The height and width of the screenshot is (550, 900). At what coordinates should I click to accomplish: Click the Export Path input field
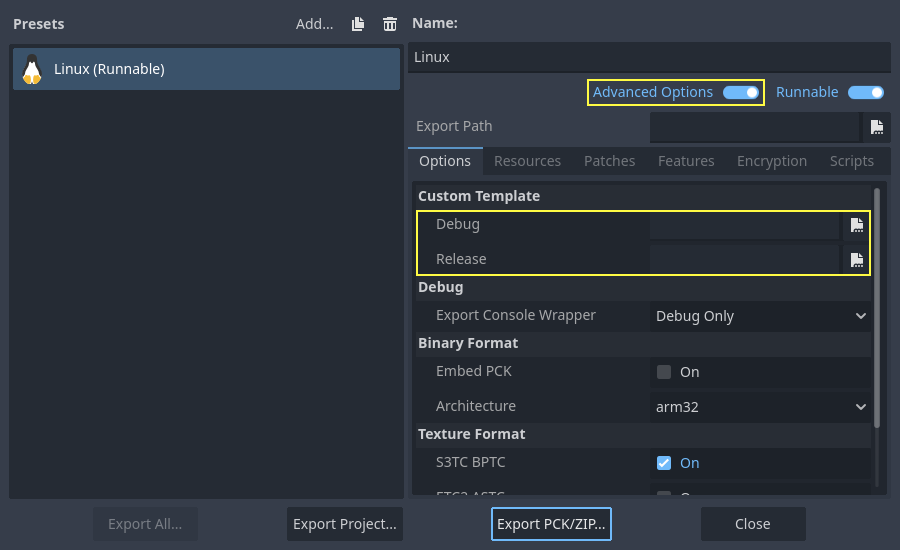[754, 127]
